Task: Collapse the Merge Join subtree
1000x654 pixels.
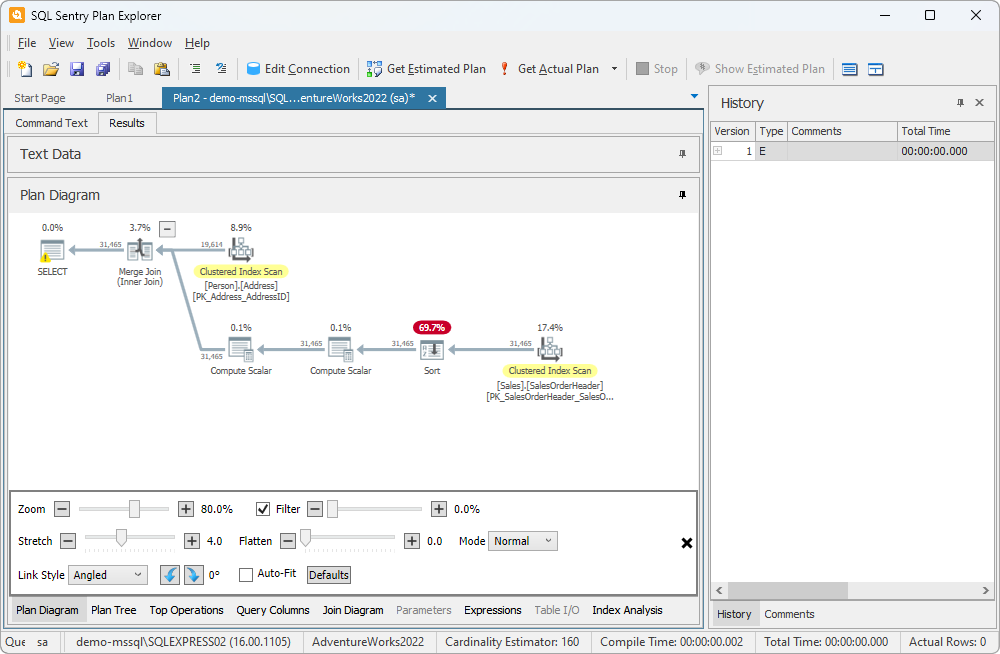Action: (167, 228)
